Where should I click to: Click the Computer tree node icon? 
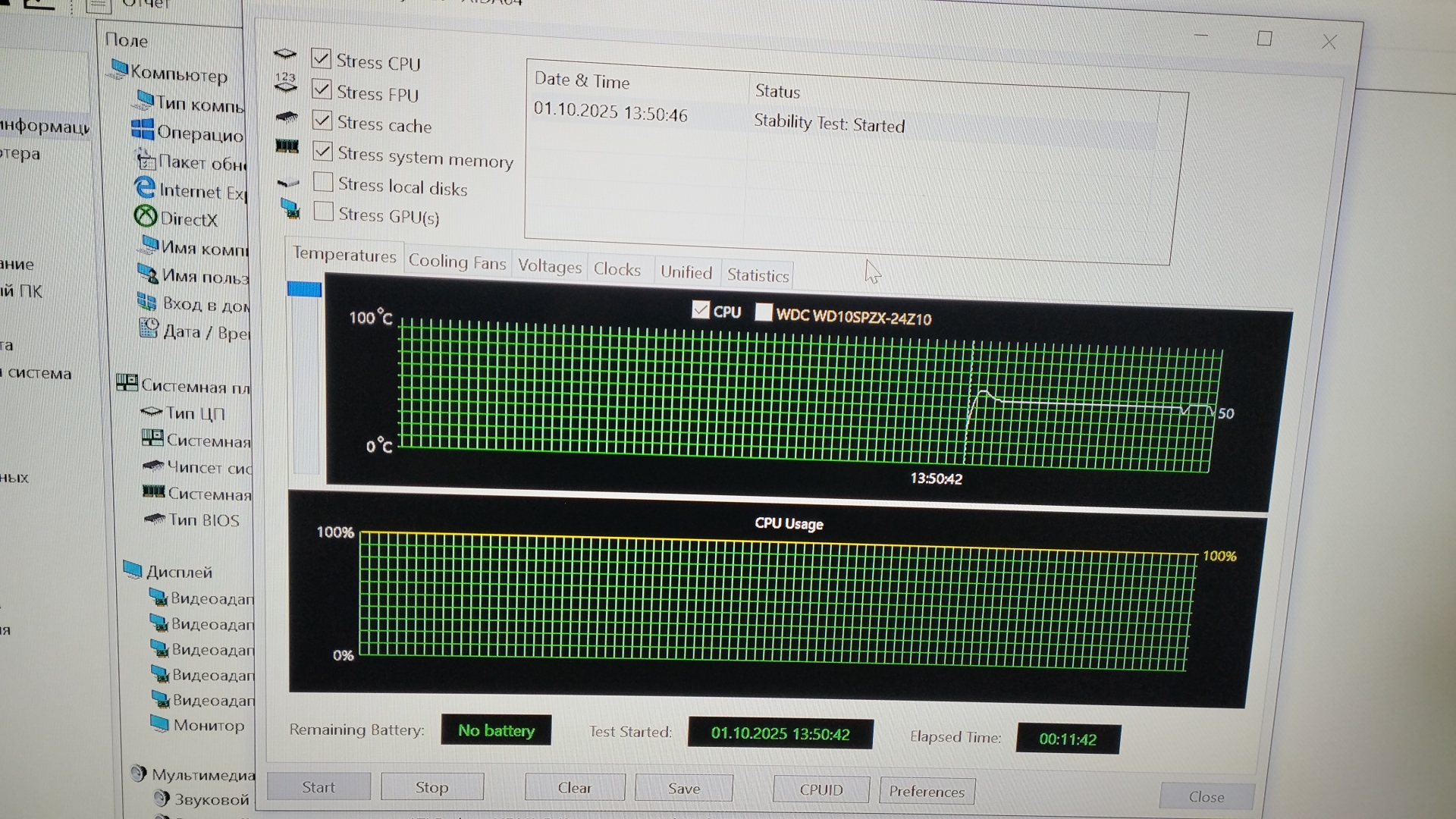118,69
